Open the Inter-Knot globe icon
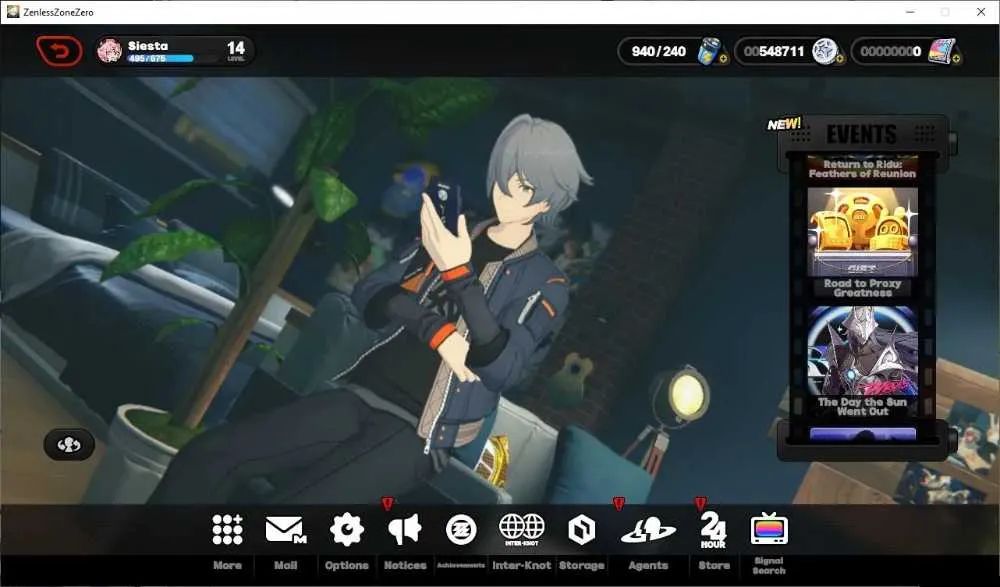 [x=522, y=529]
